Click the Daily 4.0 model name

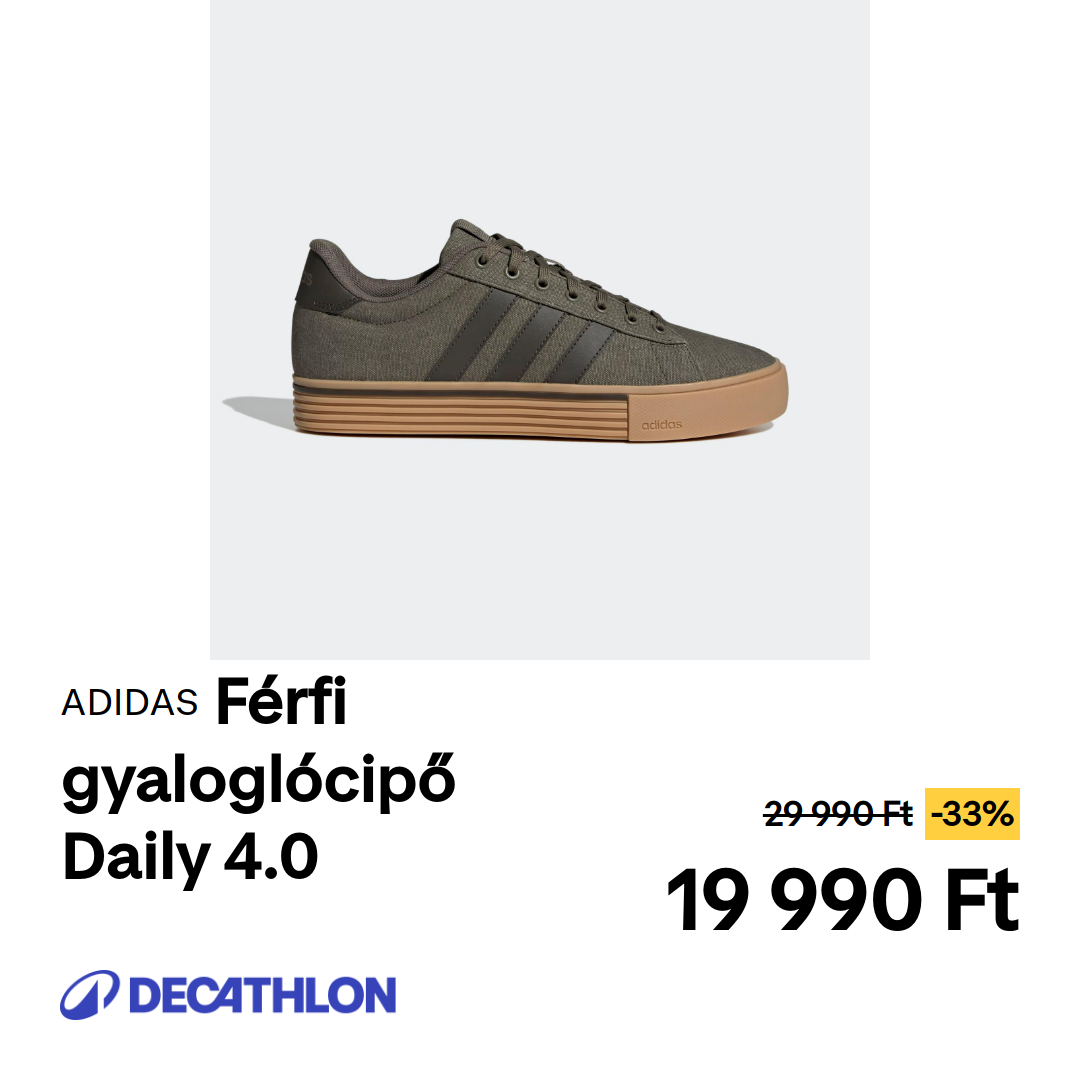tap(190, 857)
